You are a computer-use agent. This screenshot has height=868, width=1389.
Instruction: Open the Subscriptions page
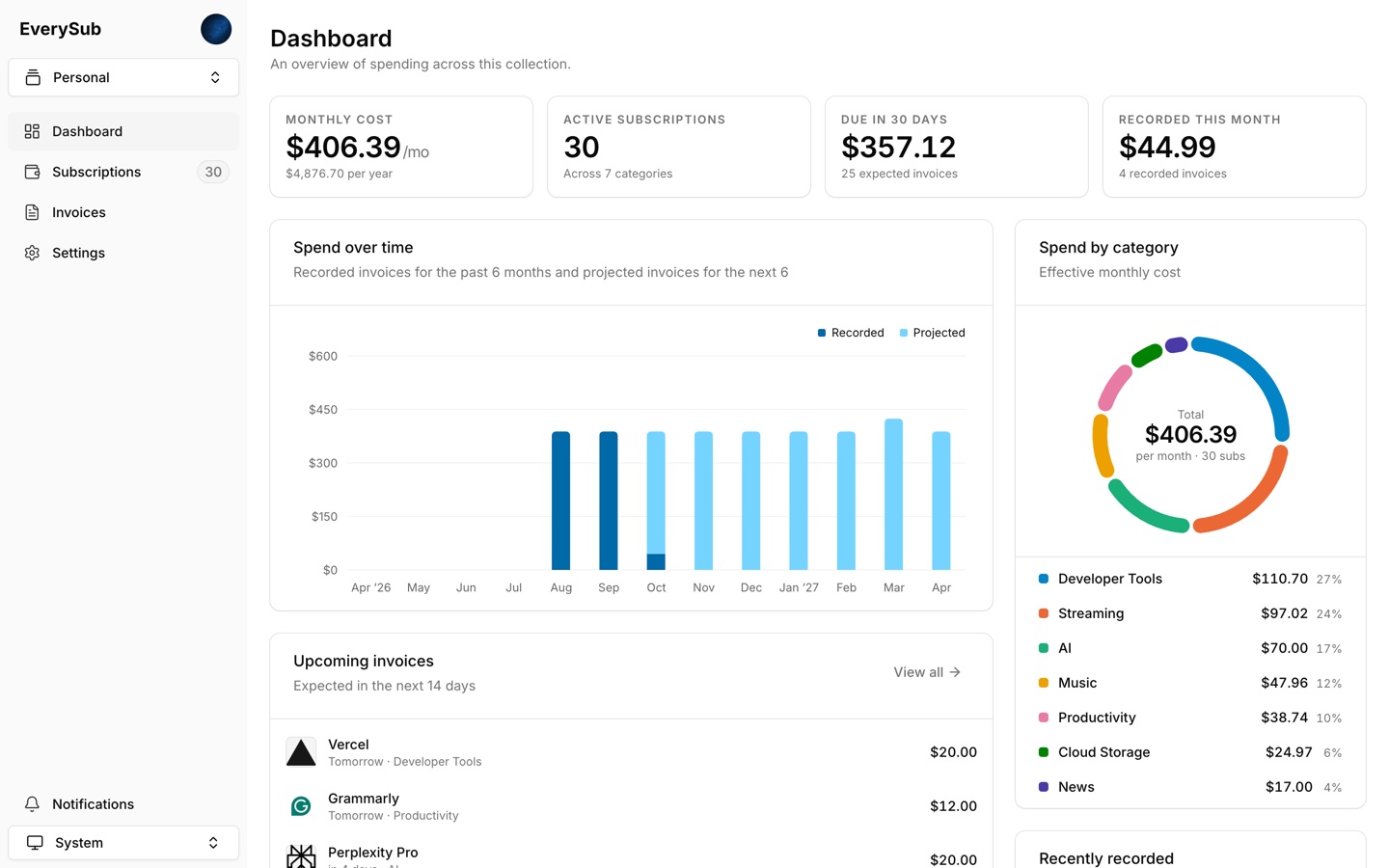[123, 172]
